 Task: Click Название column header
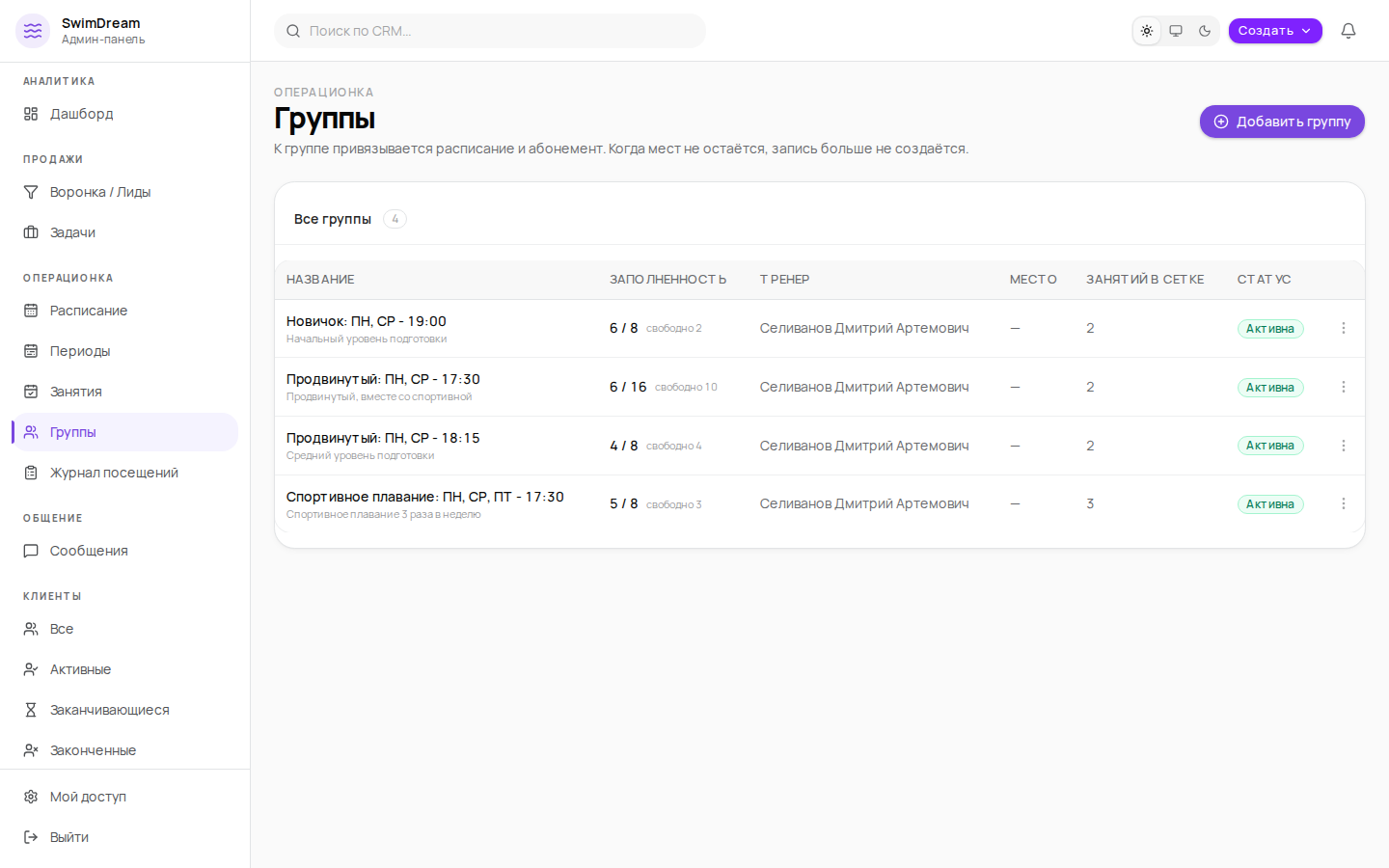click(320, 280)
